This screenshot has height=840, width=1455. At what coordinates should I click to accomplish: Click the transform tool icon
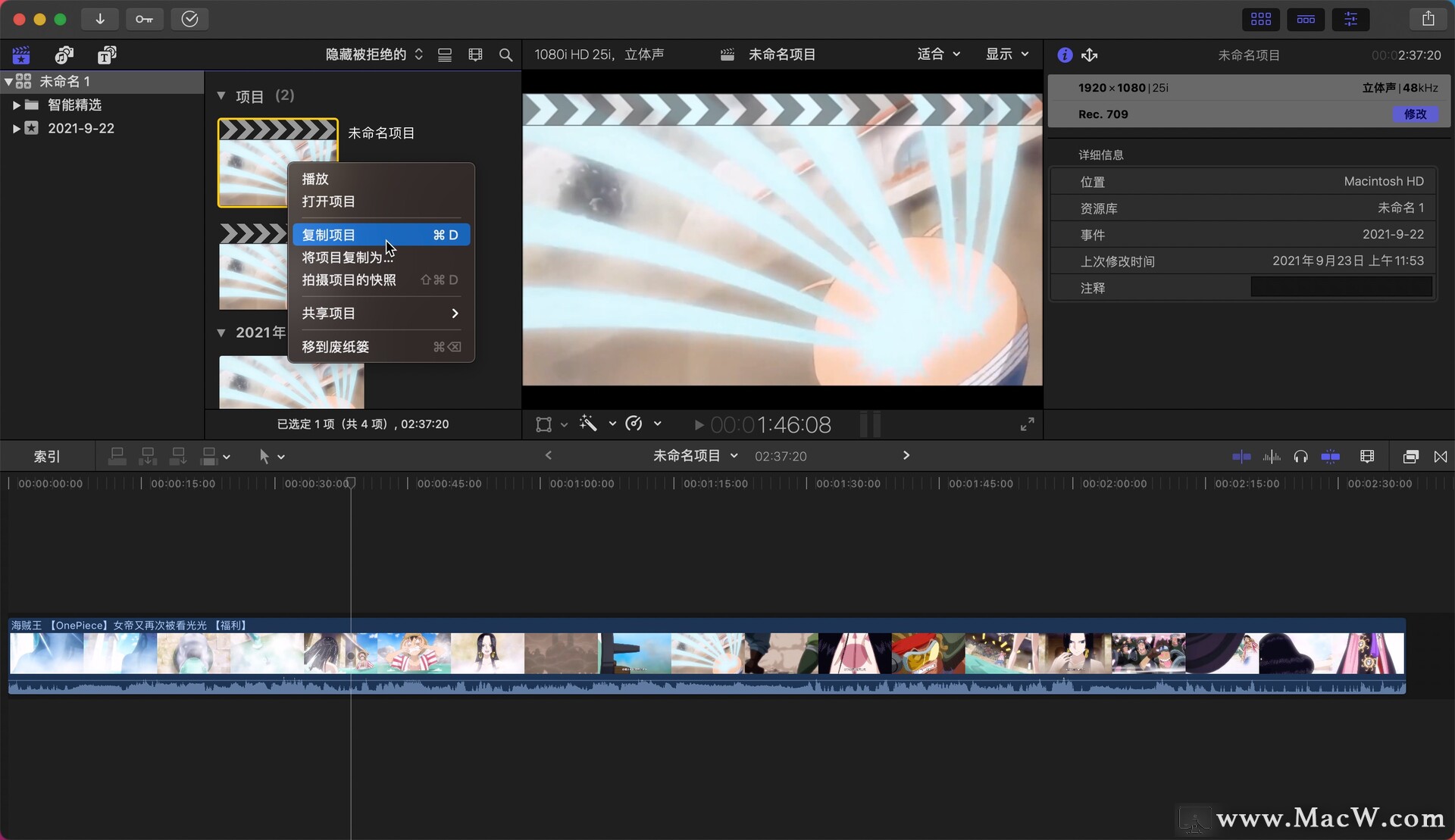pos(543,424)
